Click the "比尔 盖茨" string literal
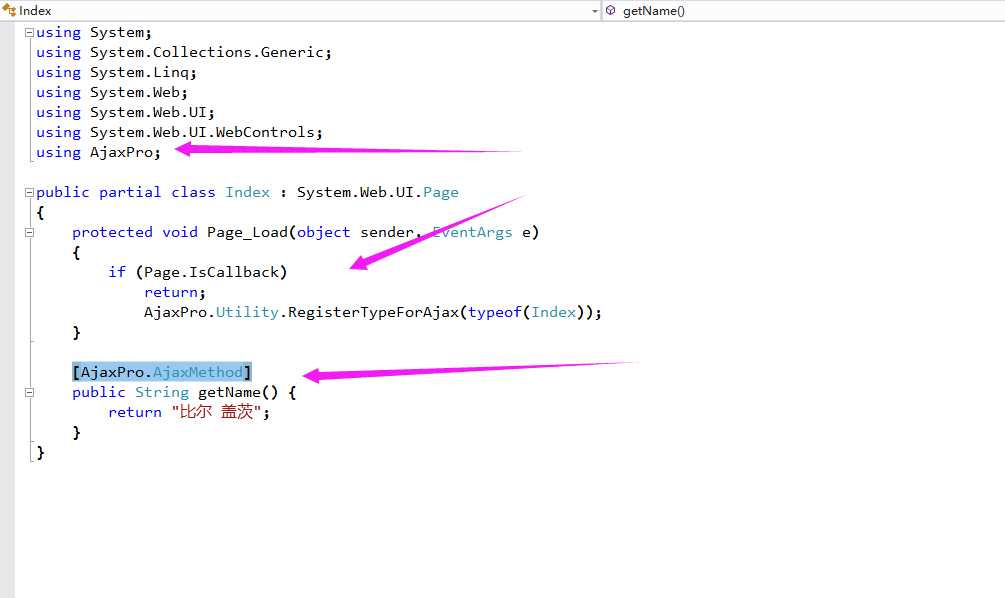The height and width of the screenshot is (598, 1005). (216, 412)
